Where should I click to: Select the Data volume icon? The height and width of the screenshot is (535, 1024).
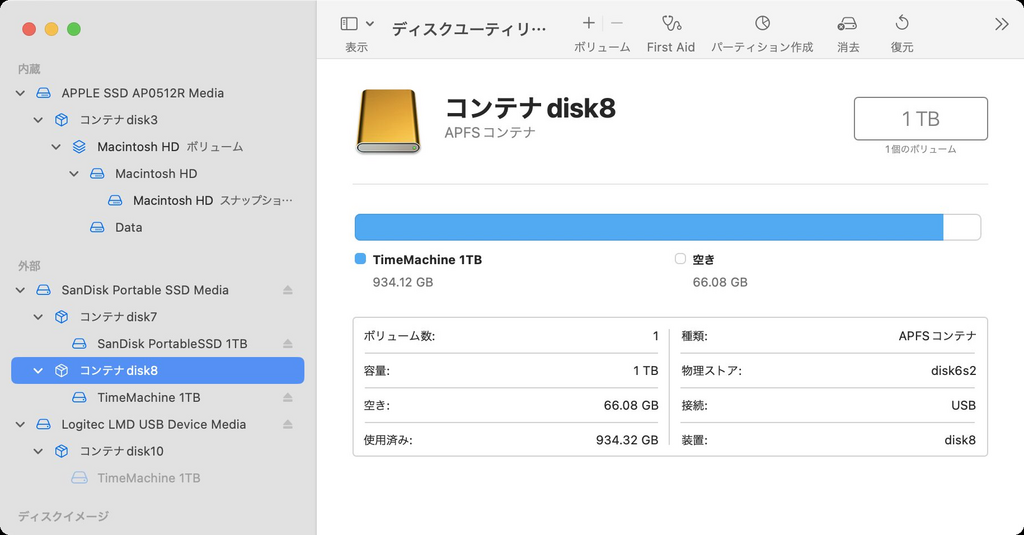coord(97,227)
